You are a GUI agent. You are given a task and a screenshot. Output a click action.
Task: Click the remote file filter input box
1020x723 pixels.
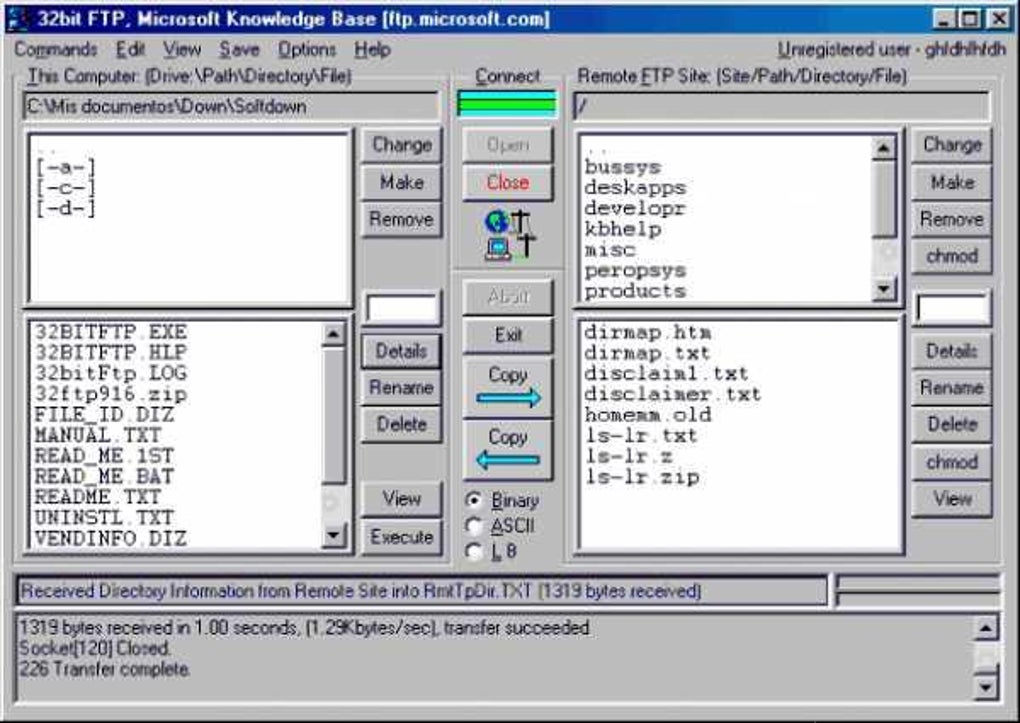coord(952,308)
